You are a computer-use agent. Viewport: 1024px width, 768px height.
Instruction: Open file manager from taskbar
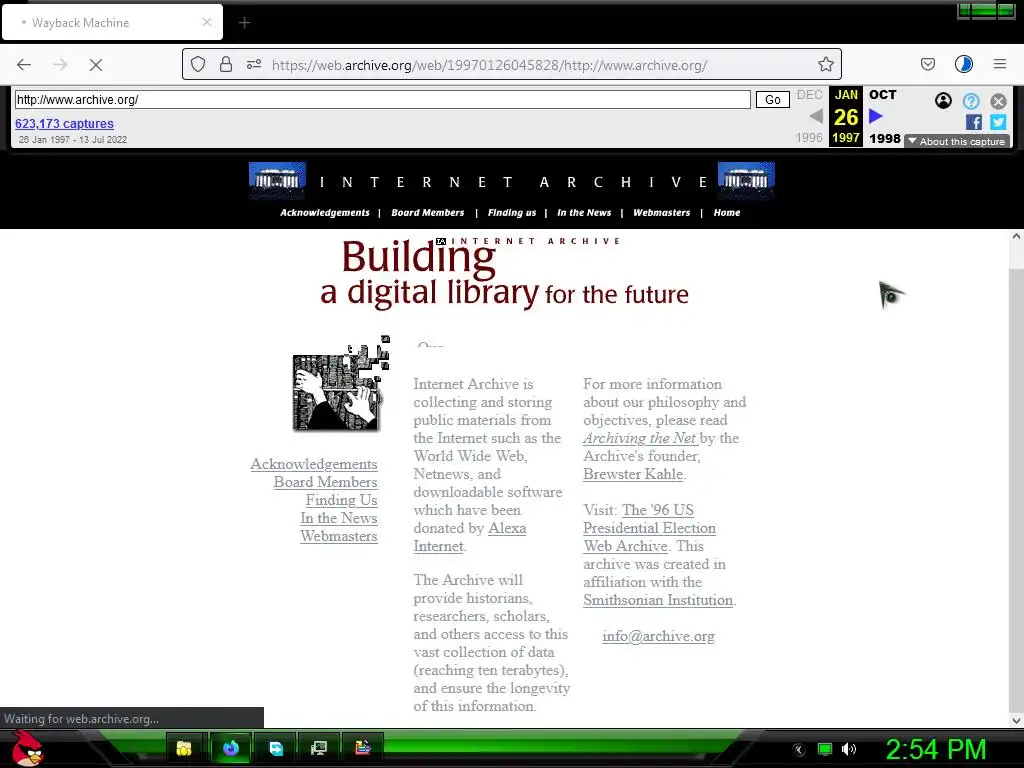(x=184, y=748)
